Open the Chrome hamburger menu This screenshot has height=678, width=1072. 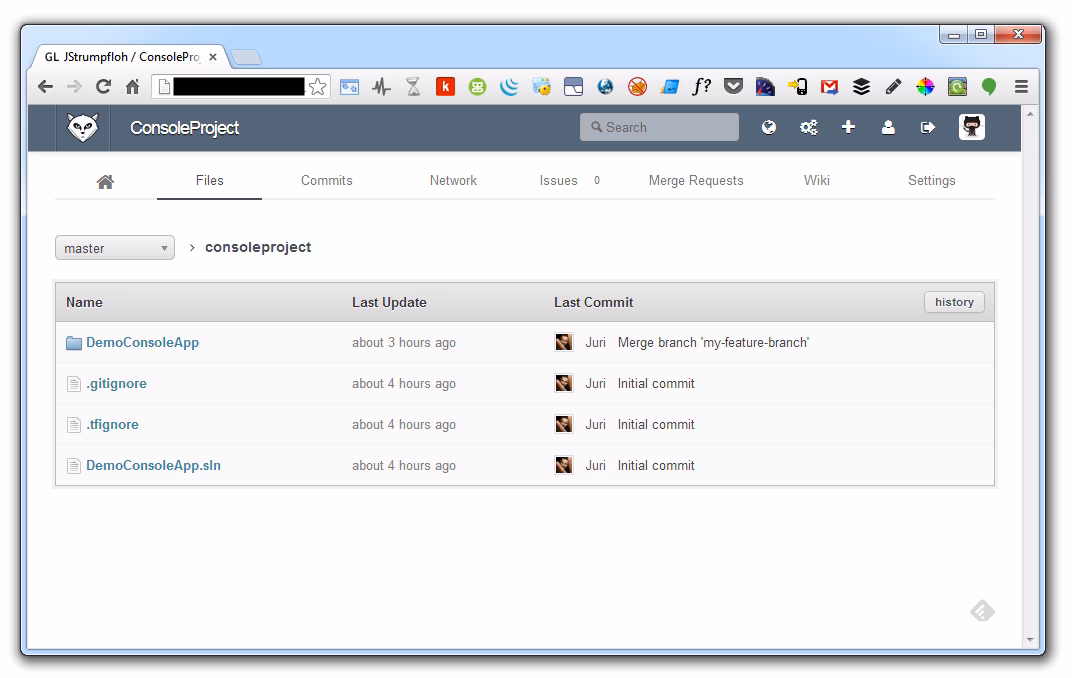(1021, 87)
